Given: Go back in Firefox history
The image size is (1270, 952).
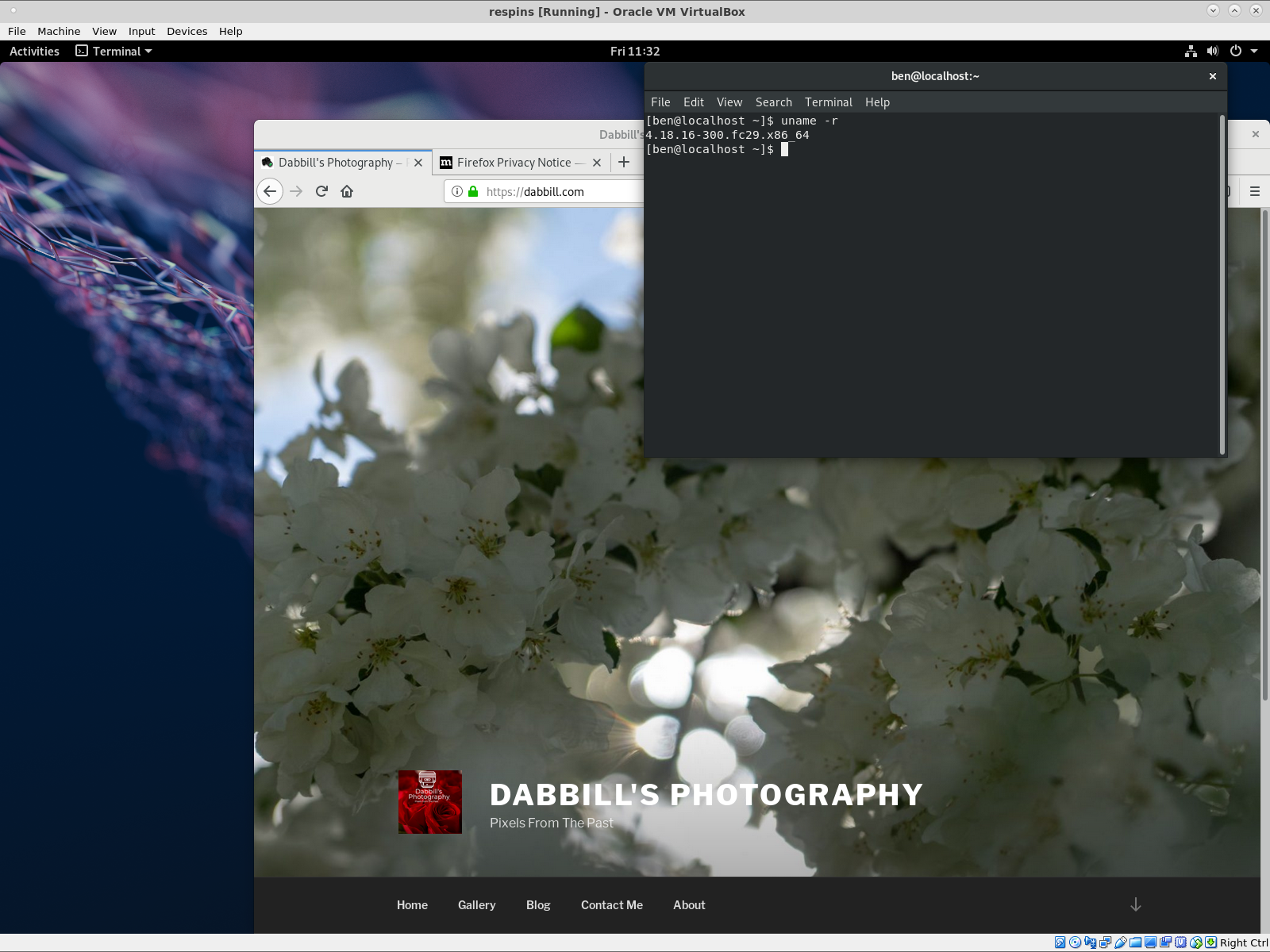Looking at the screenshot, I should [x=270, y=191].
